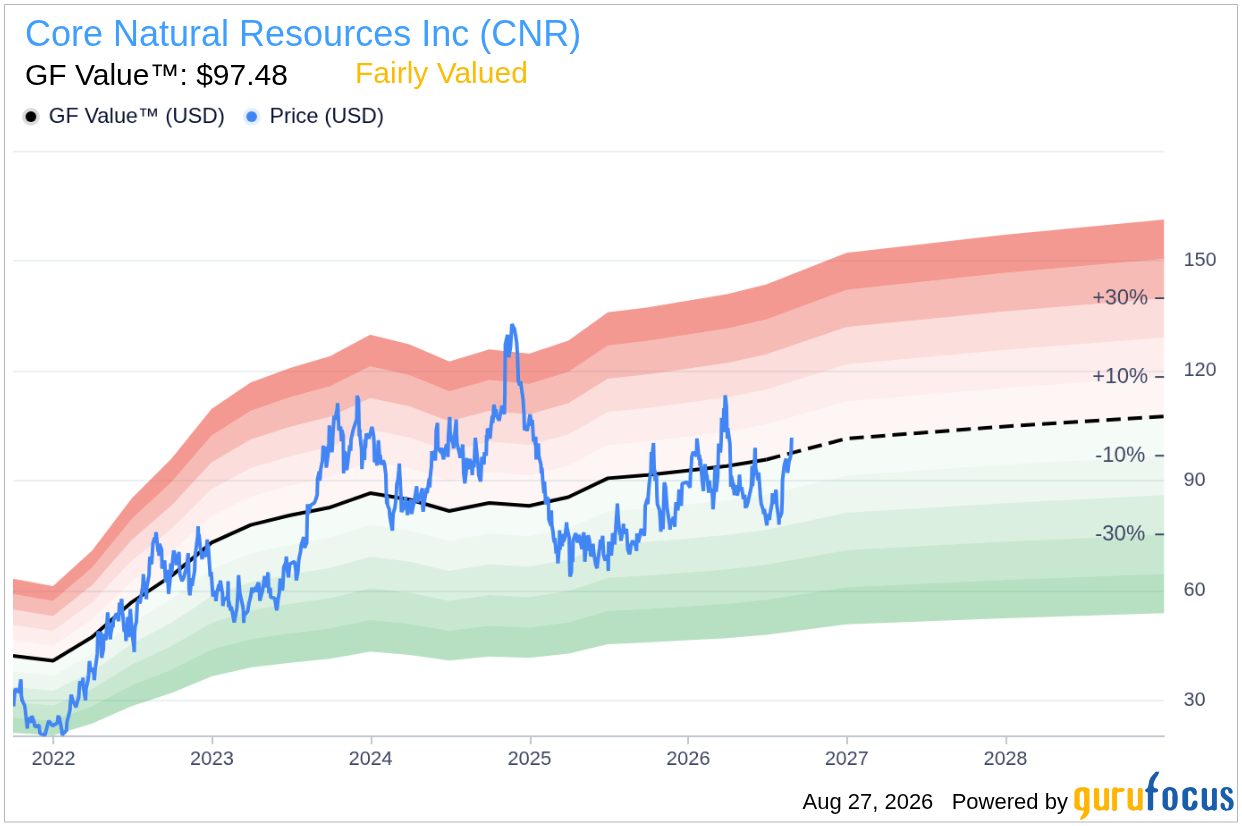The image size is (1242, 826).
Task: Click the price peak near late 2024
Action: click(512, 326)
